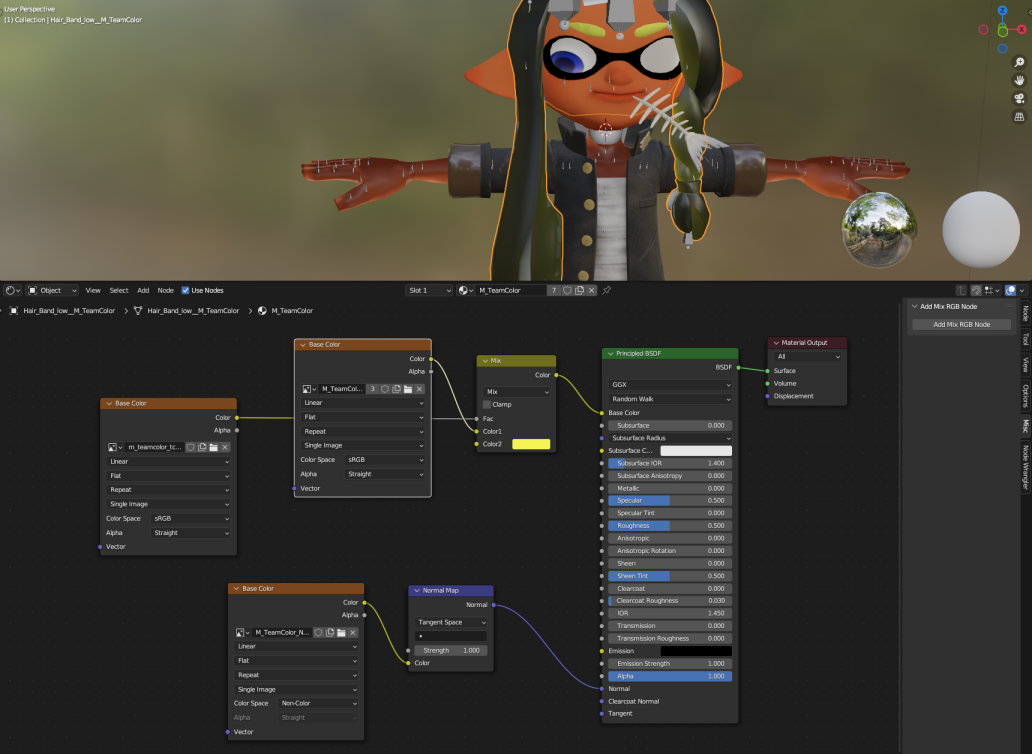Switch perspective/orthographic with grid icon

pos(1019,116)
